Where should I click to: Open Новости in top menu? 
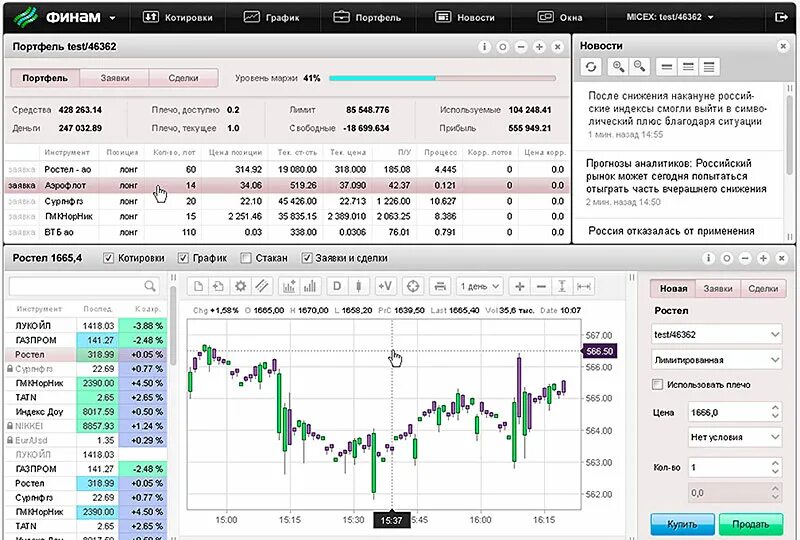[x=465, y=17]
